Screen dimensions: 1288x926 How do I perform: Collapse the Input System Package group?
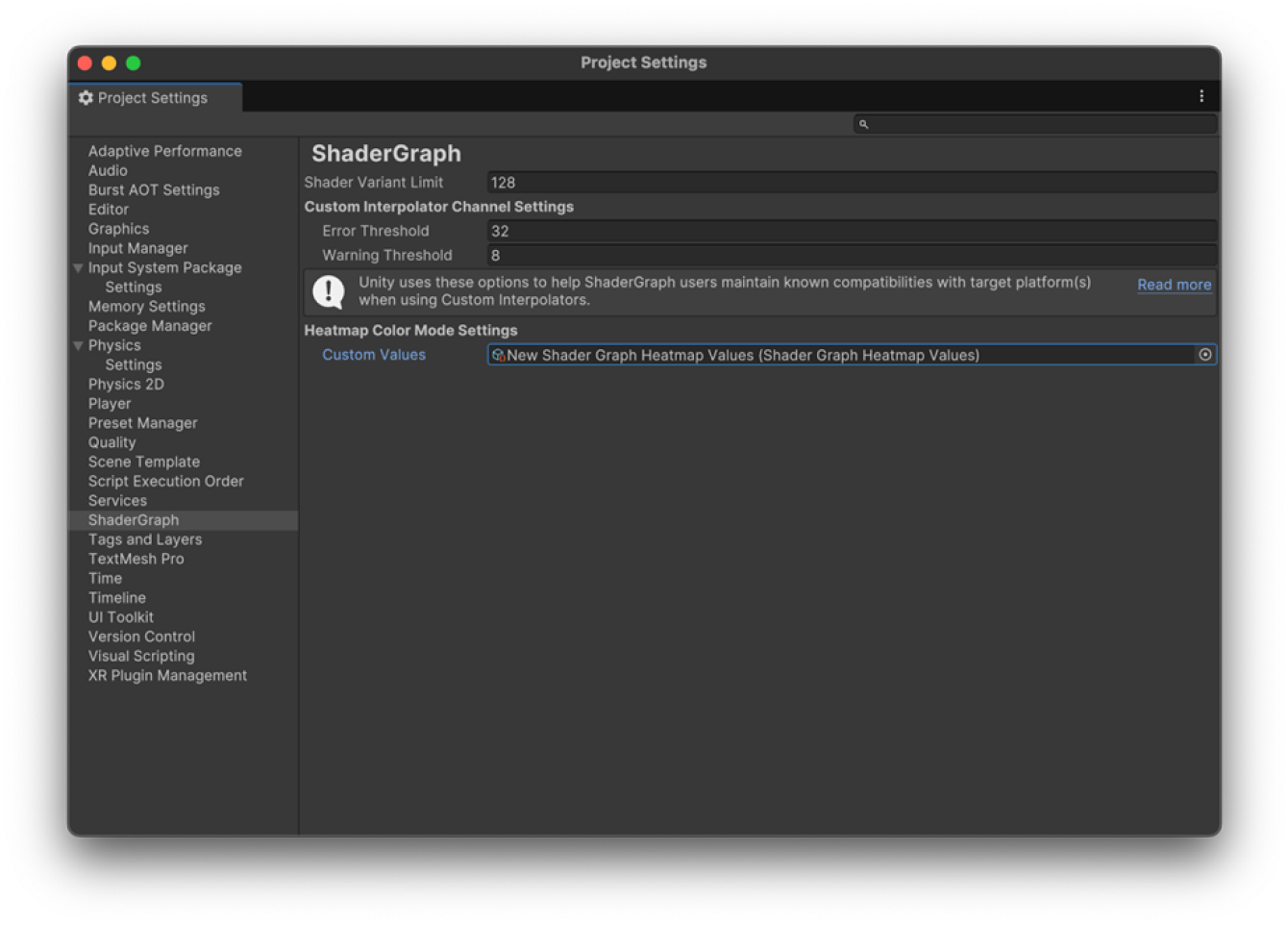coord(78,268)
